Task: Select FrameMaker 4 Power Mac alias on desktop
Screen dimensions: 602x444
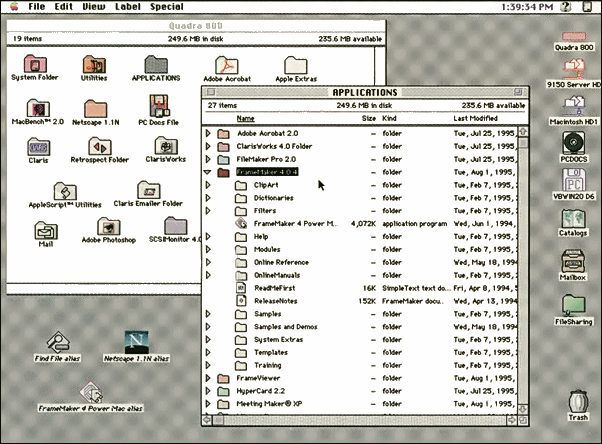Action: 91,392
